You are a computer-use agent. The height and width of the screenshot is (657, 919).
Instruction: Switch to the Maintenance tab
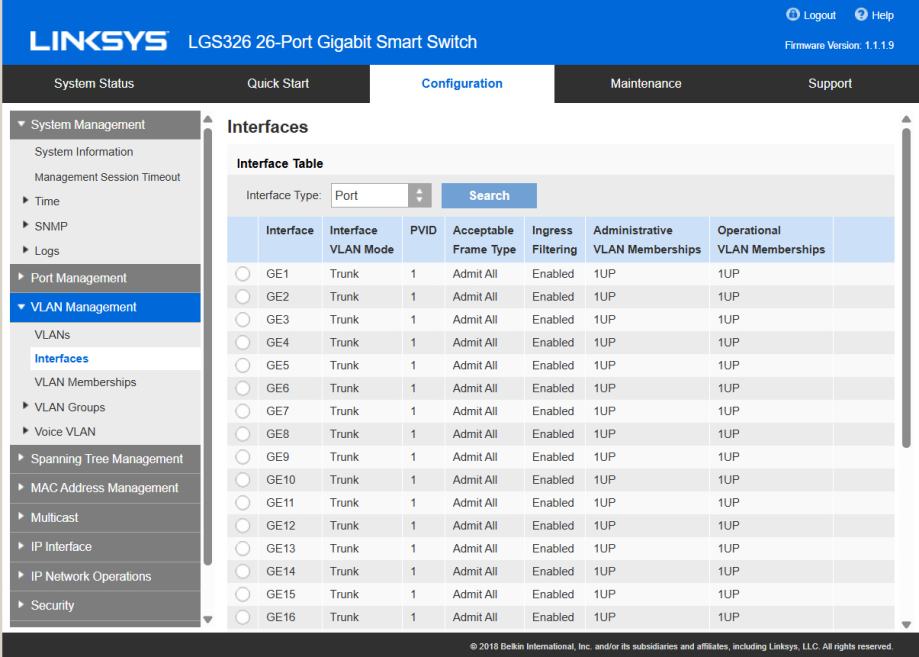pyautogui.click(x=646, y=84)
